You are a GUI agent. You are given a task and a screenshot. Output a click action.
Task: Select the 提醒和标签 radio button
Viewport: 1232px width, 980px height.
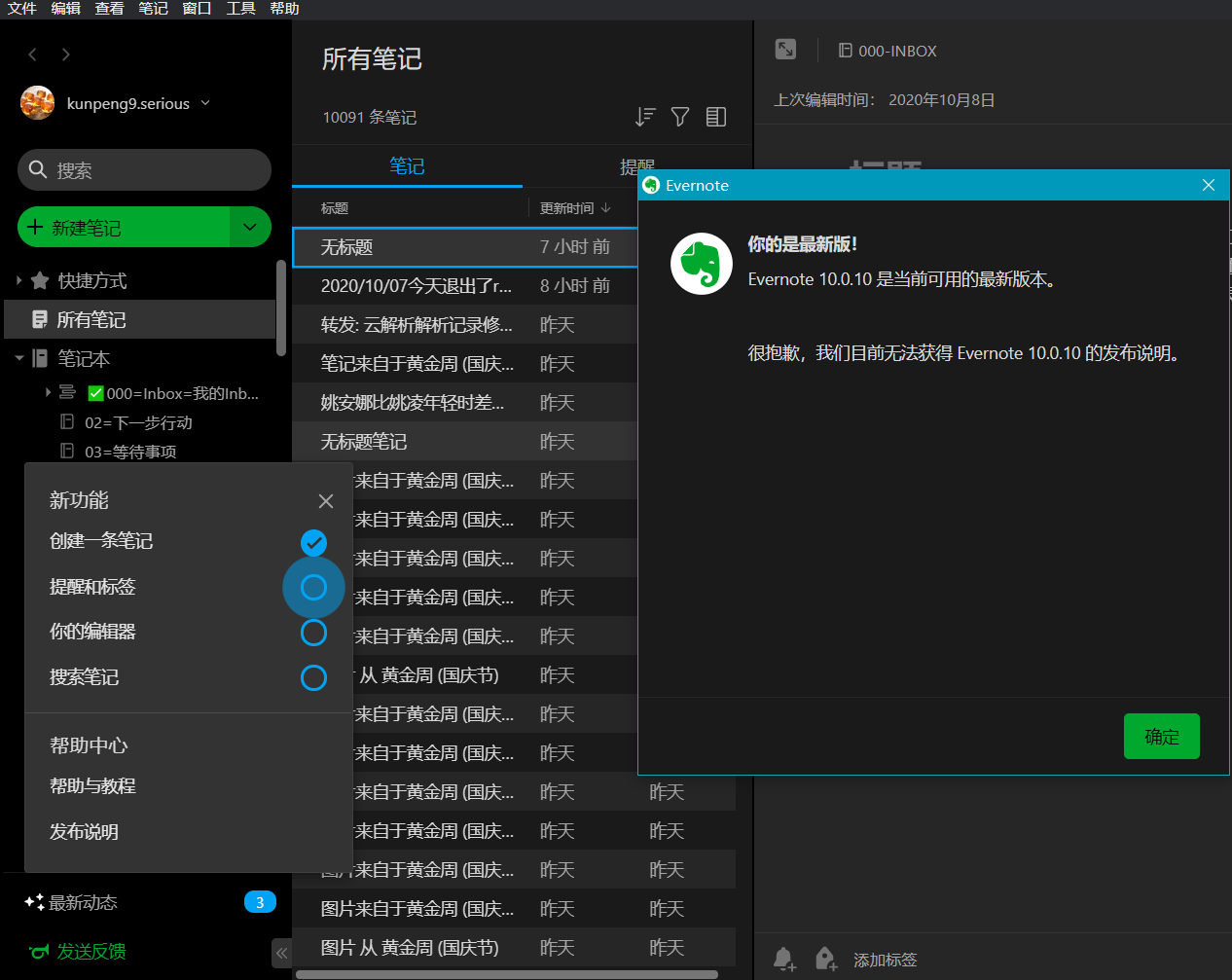tap(313, 587)
